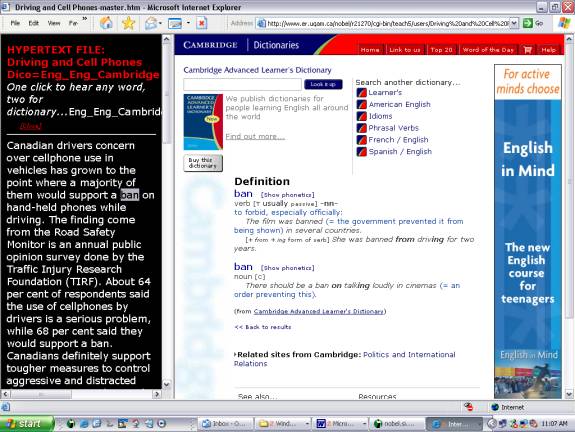Screen dimensions: 575x432
Task: Open the Top 20 tab
Action: pyautogui.click(x=442, y=50)
